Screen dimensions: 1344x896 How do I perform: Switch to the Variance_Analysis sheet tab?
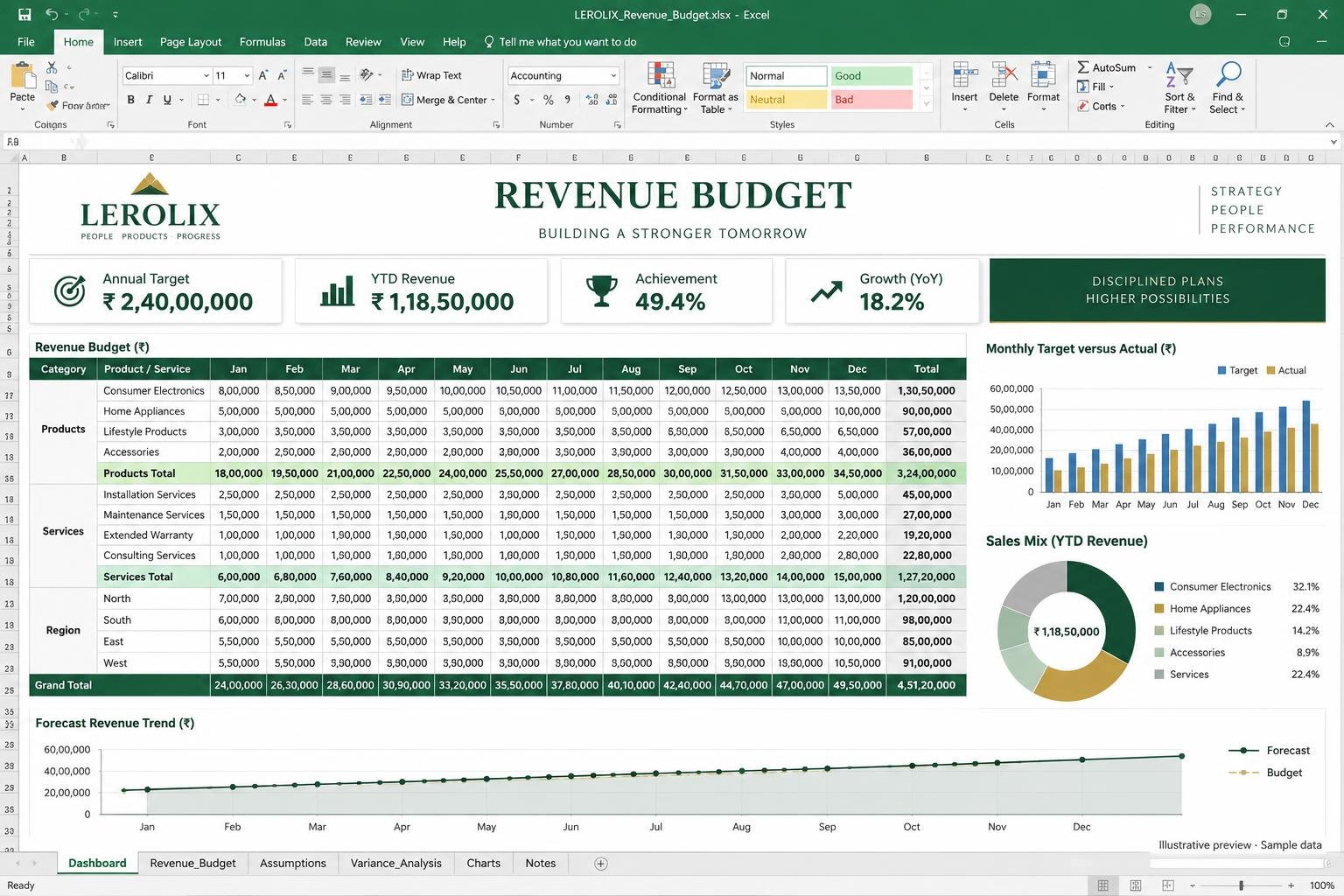[396, 864]
